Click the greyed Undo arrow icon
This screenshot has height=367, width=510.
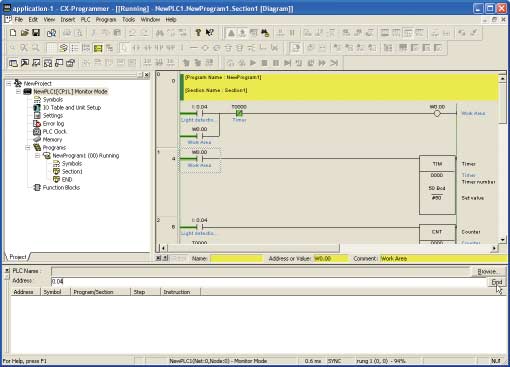coord(132,33)
